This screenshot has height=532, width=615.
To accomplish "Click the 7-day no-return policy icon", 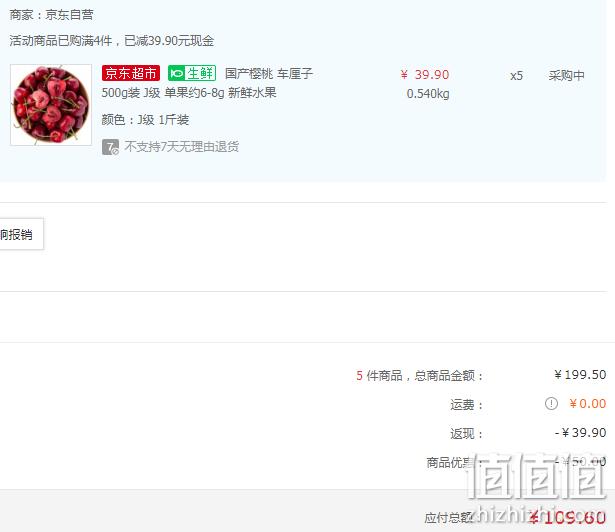I will point(110,147).
